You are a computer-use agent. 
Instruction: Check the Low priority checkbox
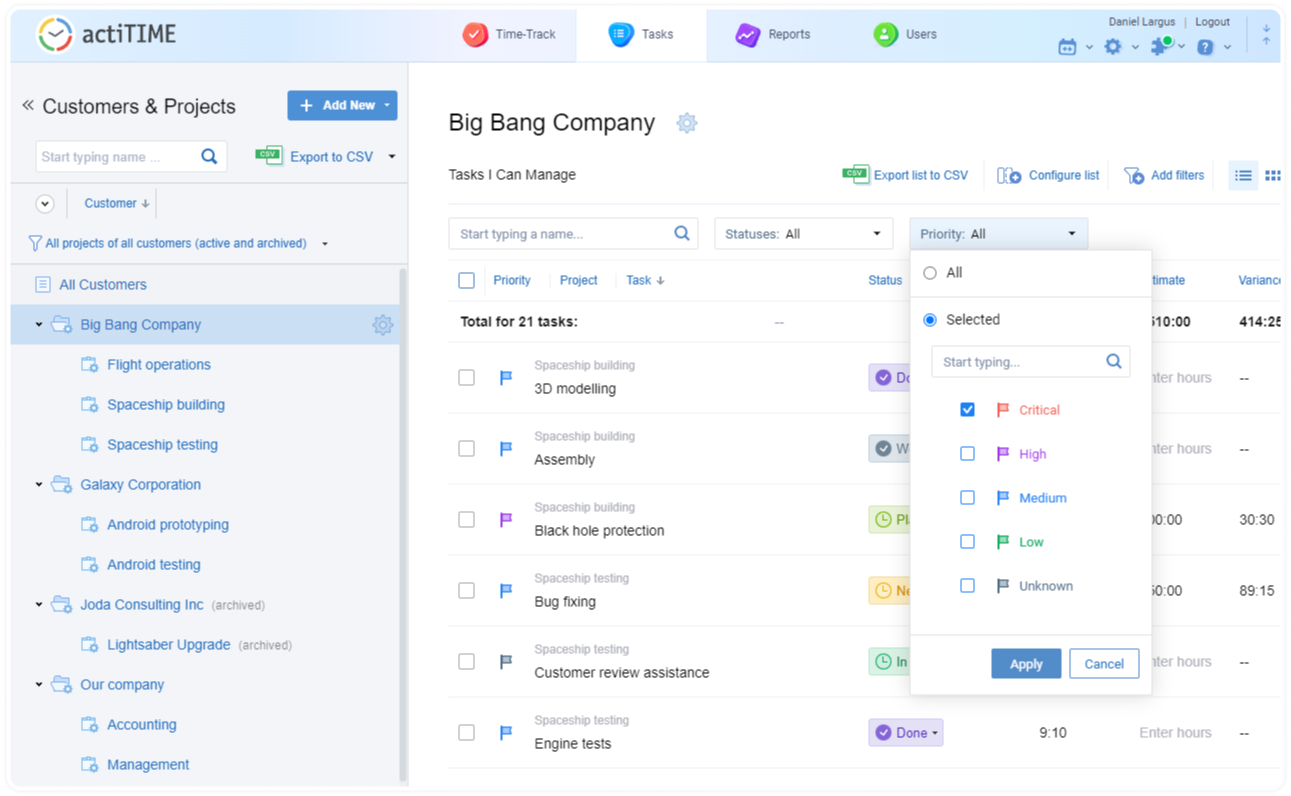click(967, 542)
